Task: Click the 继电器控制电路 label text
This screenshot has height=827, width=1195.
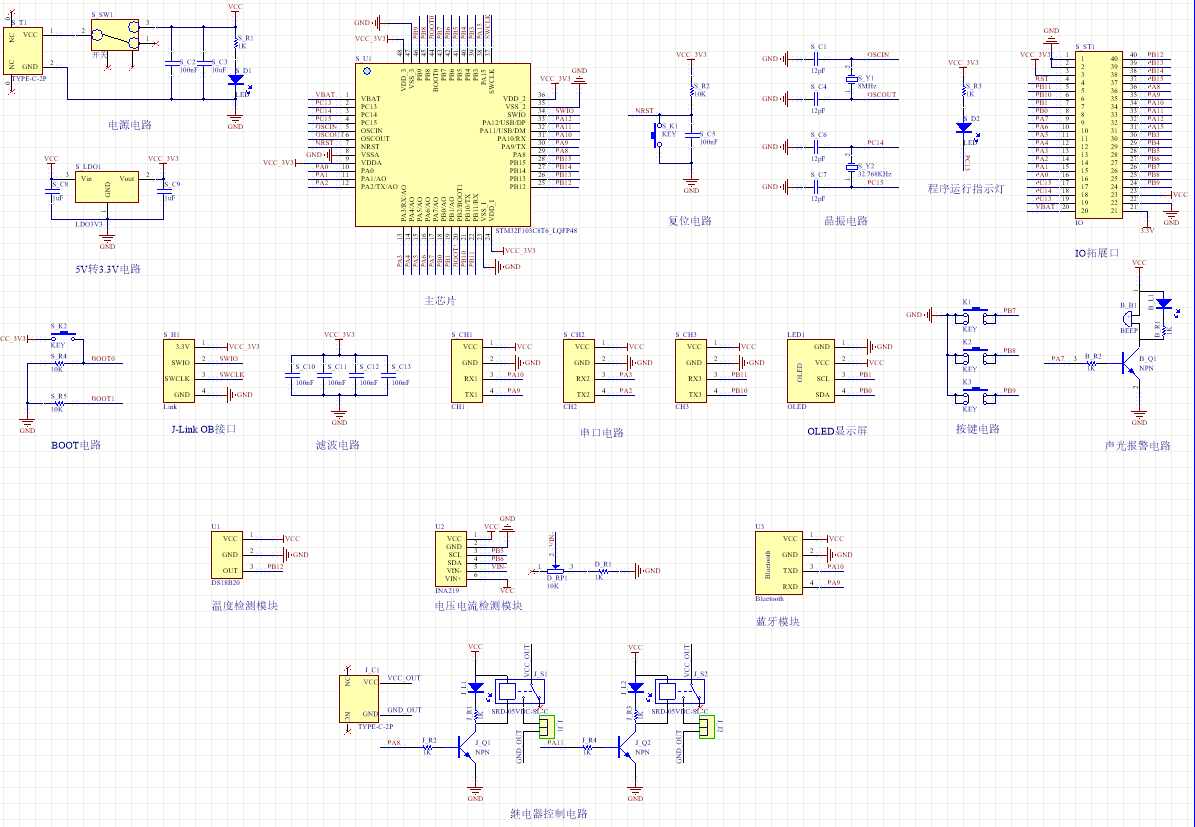Action: (548, 813)
